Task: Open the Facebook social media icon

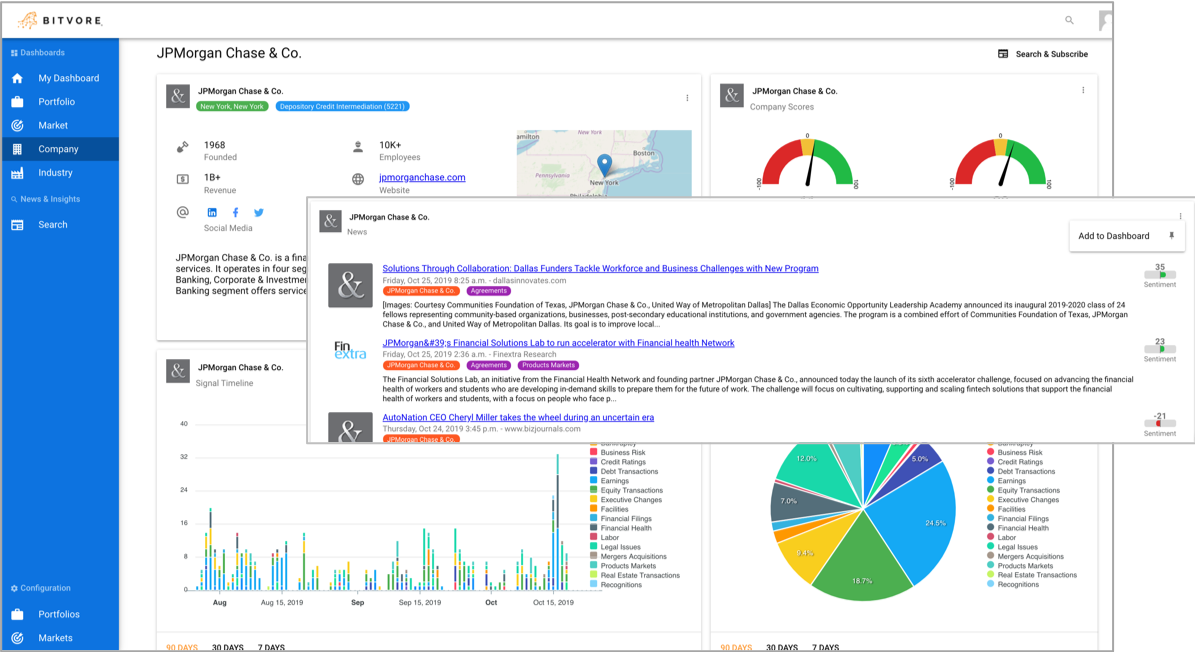Action: 235,213
